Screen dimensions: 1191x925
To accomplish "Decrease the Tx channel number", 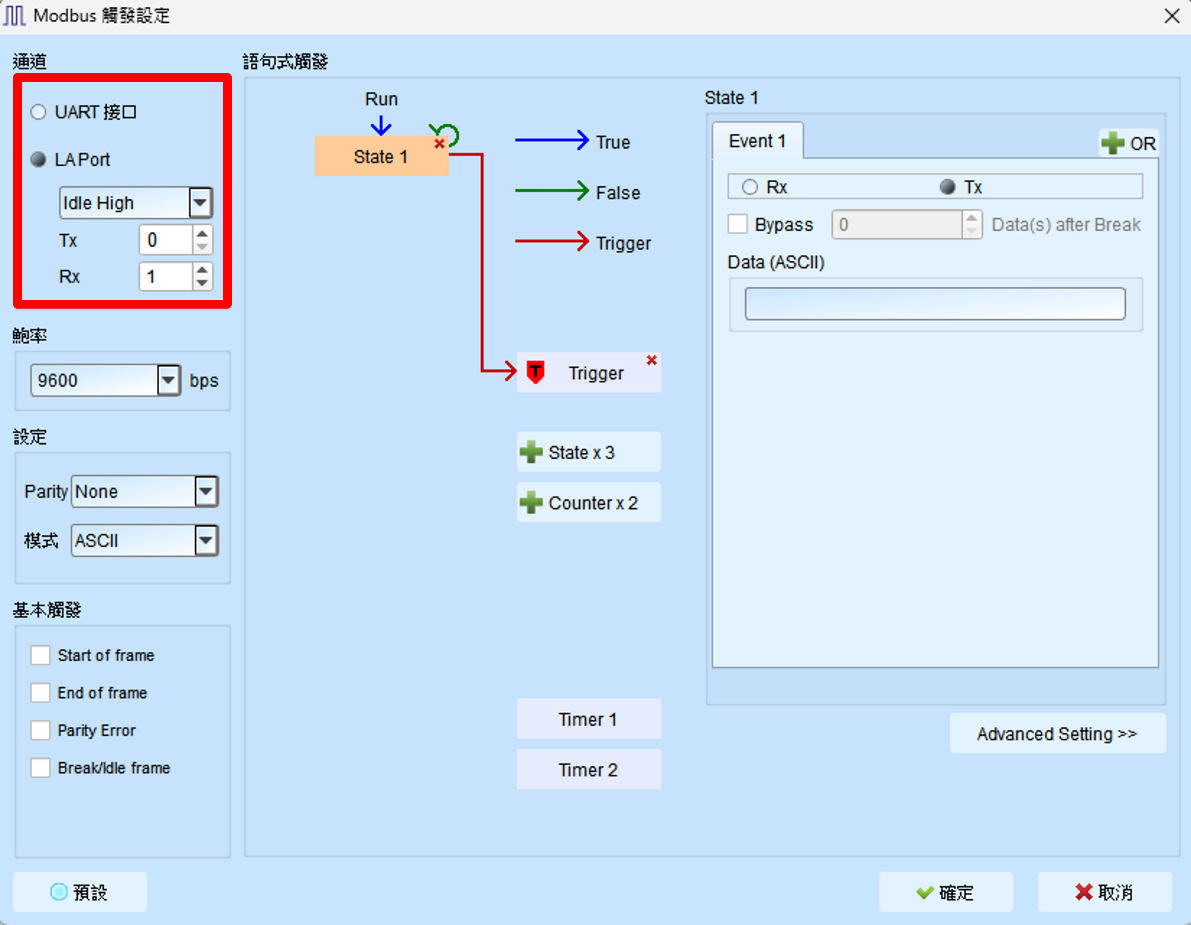I will point(202,248).
